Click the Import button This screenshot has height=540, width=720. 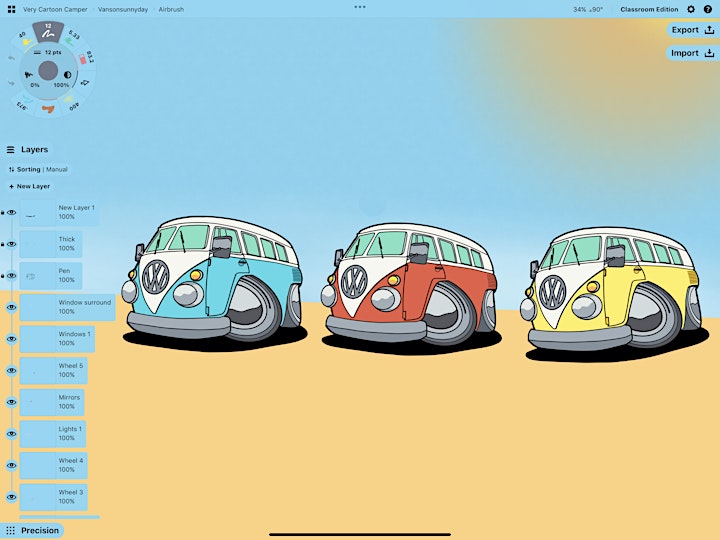pyautogui.click(x=693, y=53)
